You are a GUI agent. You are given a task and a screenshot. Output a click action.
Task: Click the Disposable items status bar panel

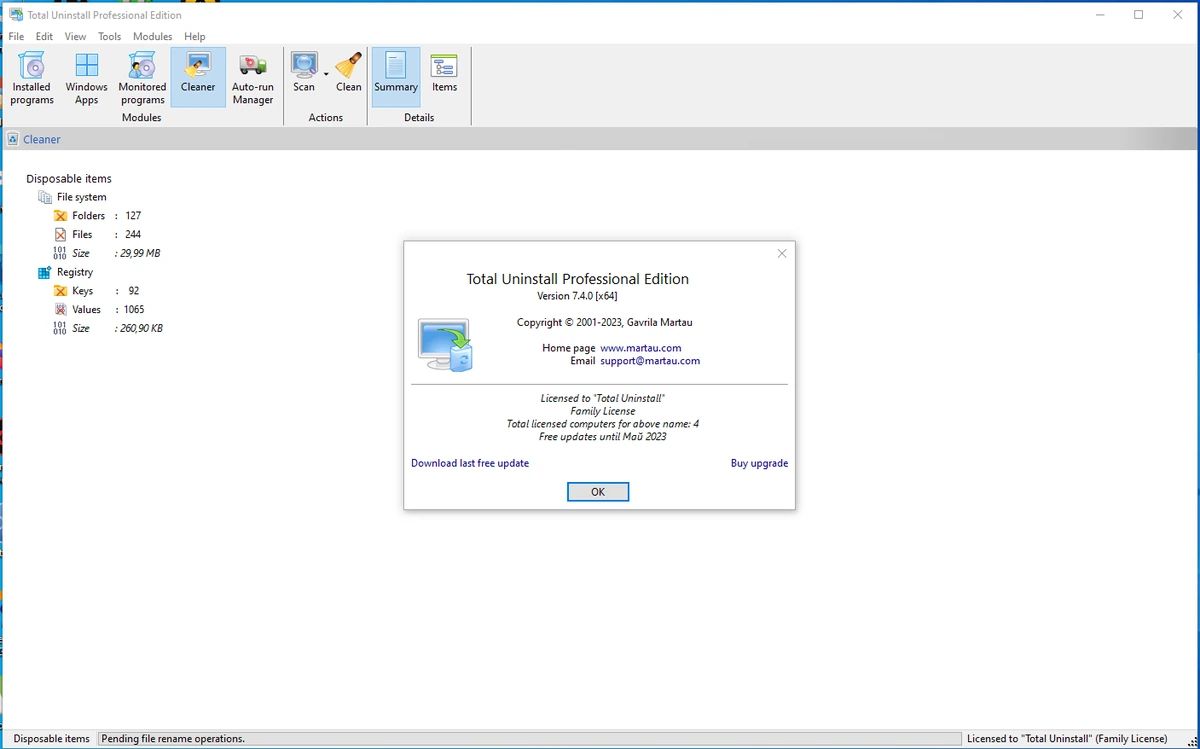click(x=51, y=739)
